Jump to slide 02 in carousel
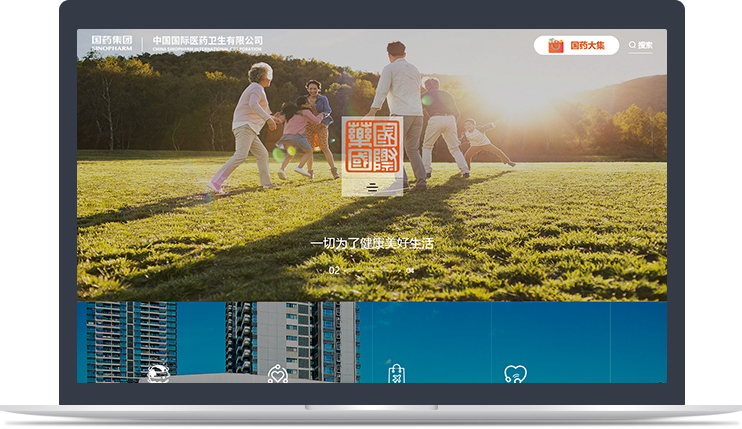Viewport: 742px width, 429px height. pos(334,270)
